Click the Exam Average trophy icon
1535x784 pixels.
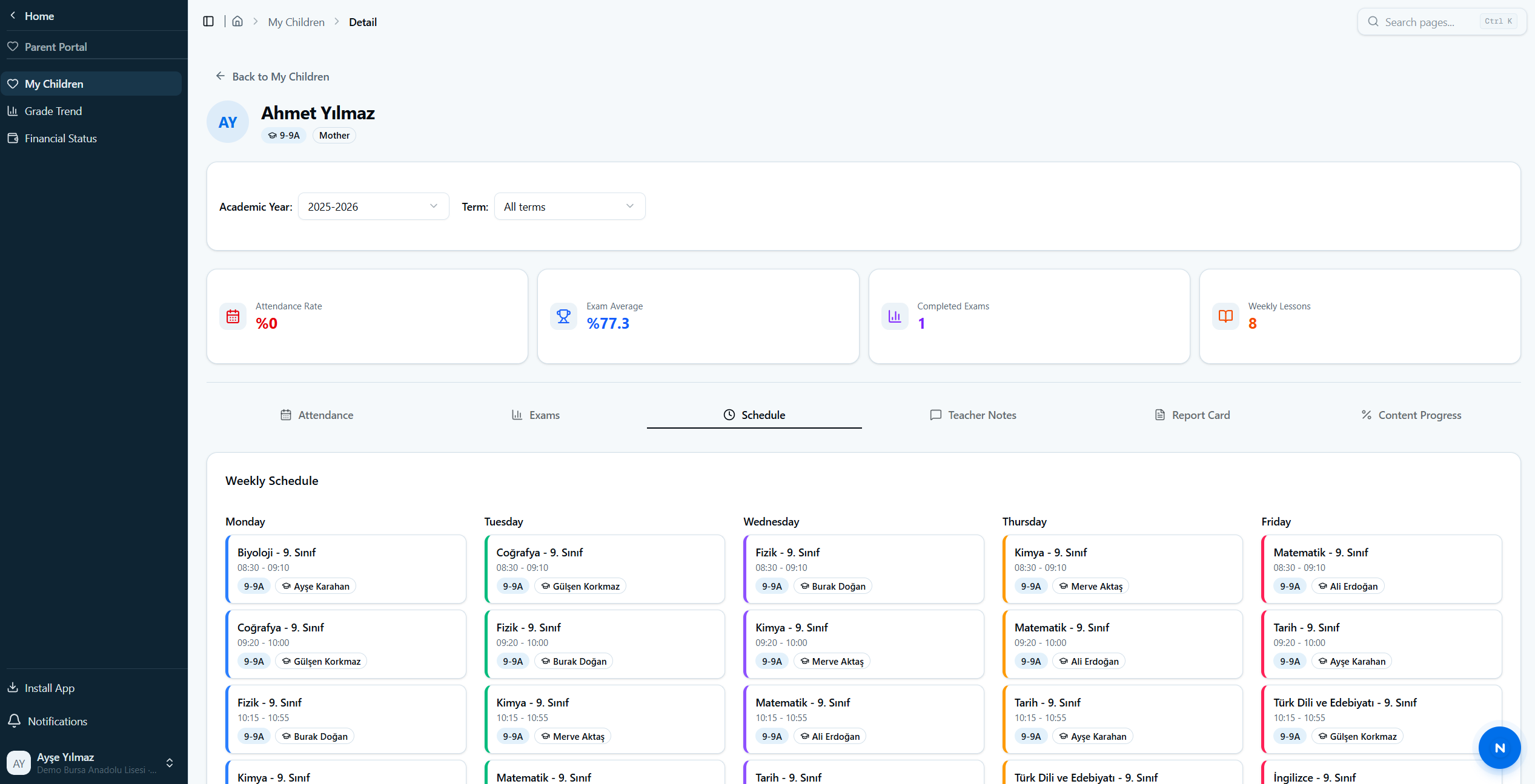563,316
